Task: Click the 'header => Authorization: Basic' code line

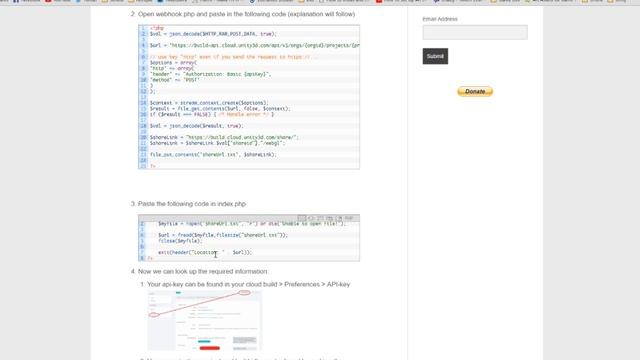Action: coord(210,74)
